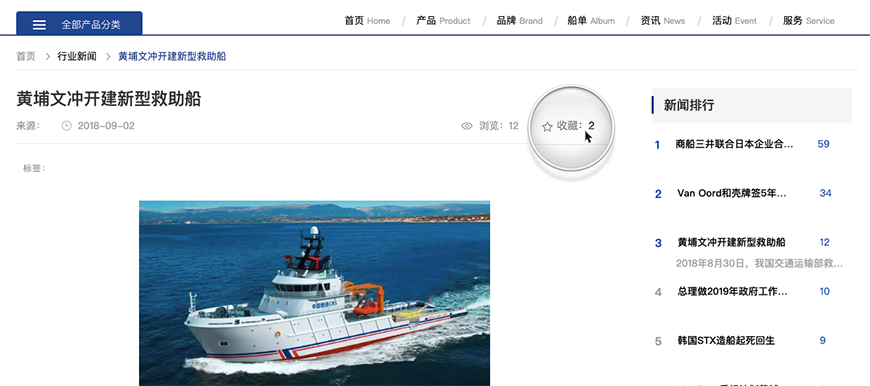Click the hamburger menu icon
Image resolution: width=870 pixels, height=386 pixels.
(x=39, y=24)
